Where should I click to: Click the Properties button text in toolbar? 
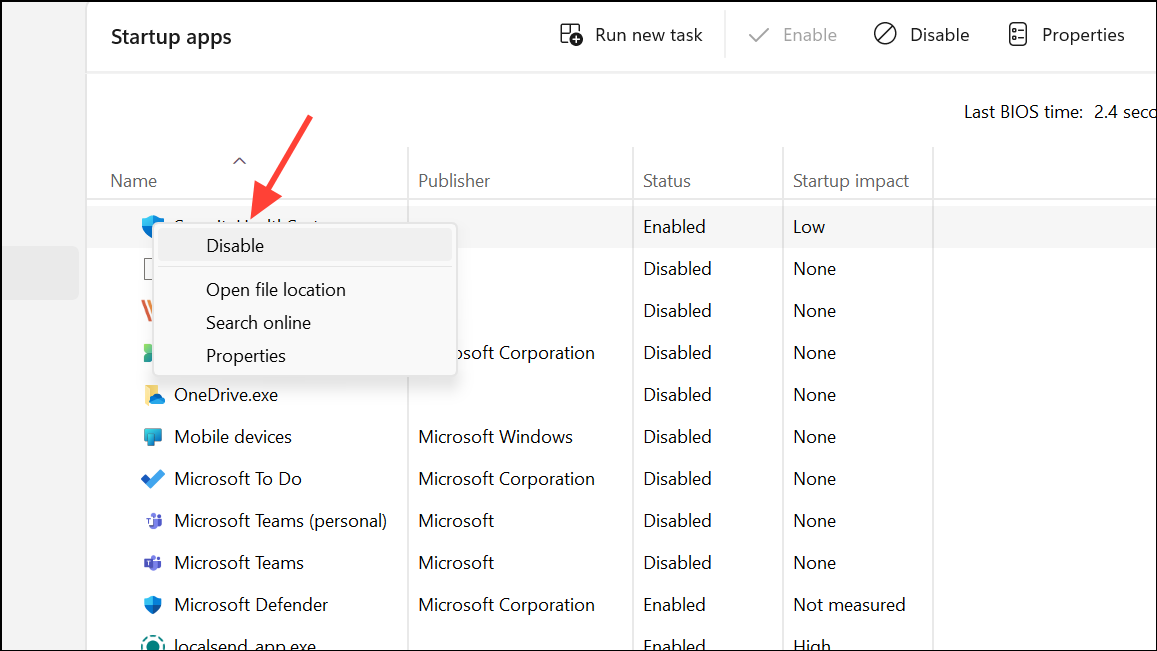click(x=1083, y=35)
